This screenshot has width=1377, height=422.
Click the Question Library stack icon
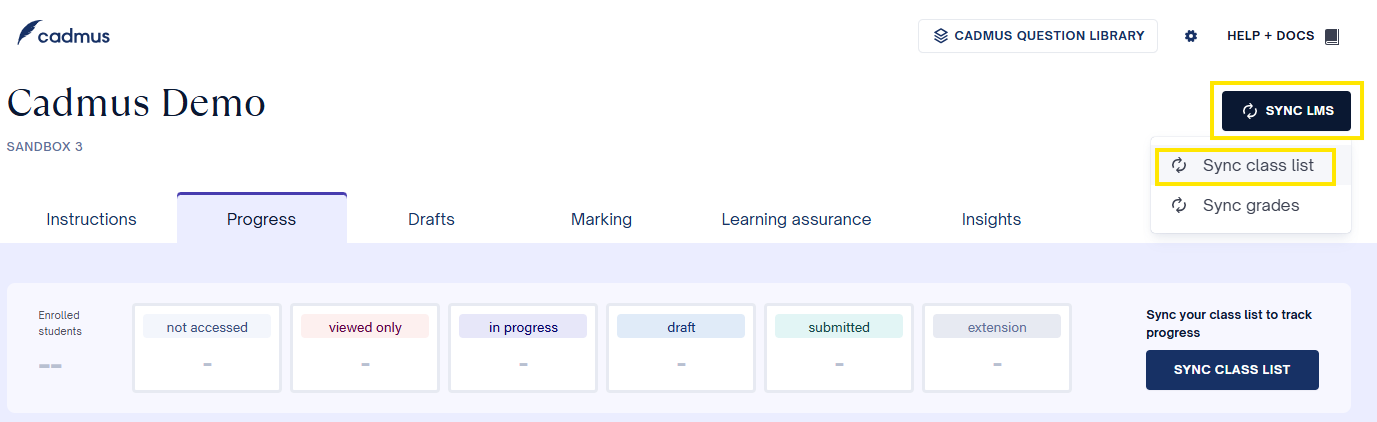[940, 36]
